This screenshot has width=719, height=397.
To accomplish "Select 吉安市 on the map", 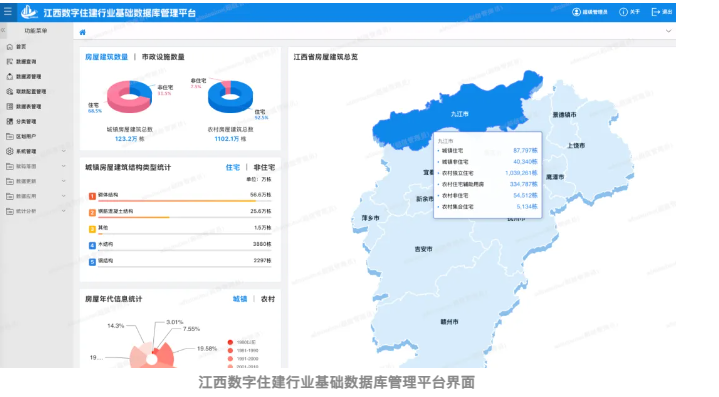I will pyautogui.click(x=423, y=249).
